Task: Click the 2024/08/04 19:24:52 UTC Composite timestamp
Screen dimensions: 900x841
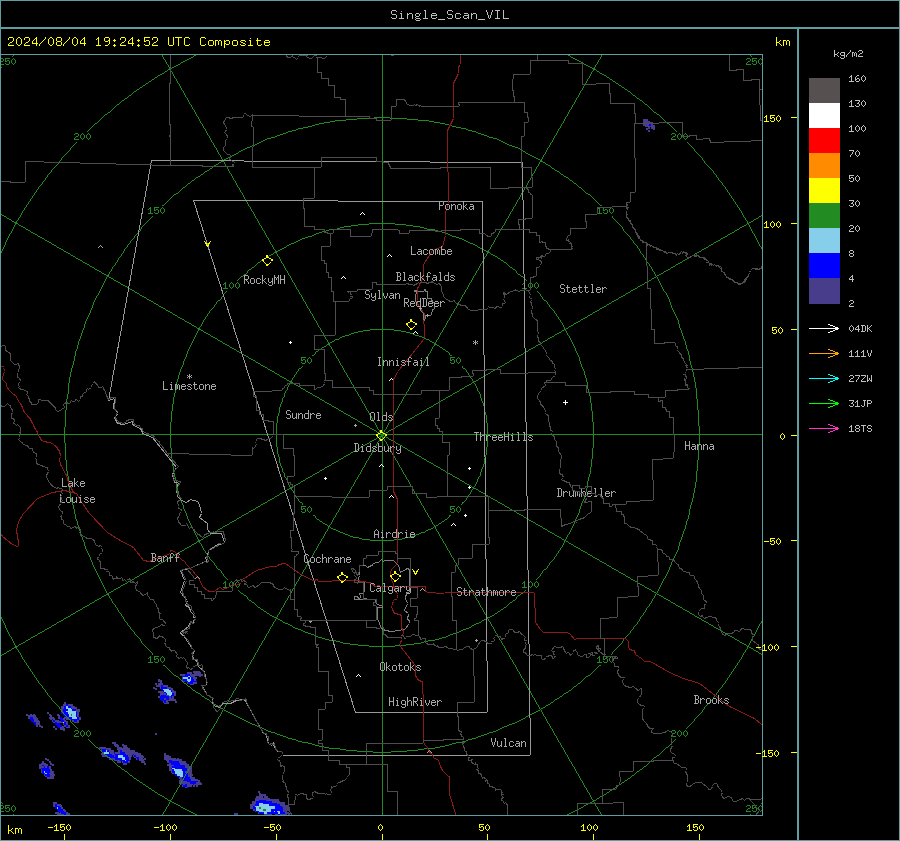Action: (138, 42)
